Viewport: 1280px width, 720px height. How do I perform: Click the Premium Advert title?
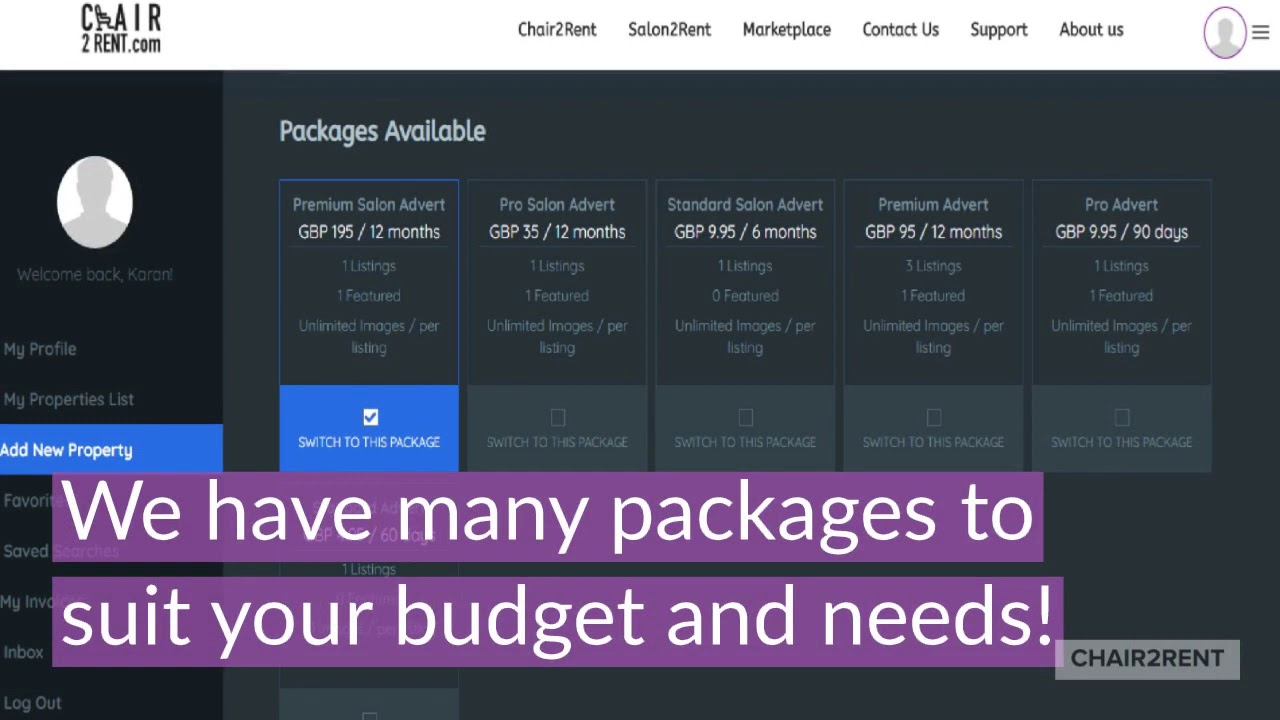(x=933, y=204)
